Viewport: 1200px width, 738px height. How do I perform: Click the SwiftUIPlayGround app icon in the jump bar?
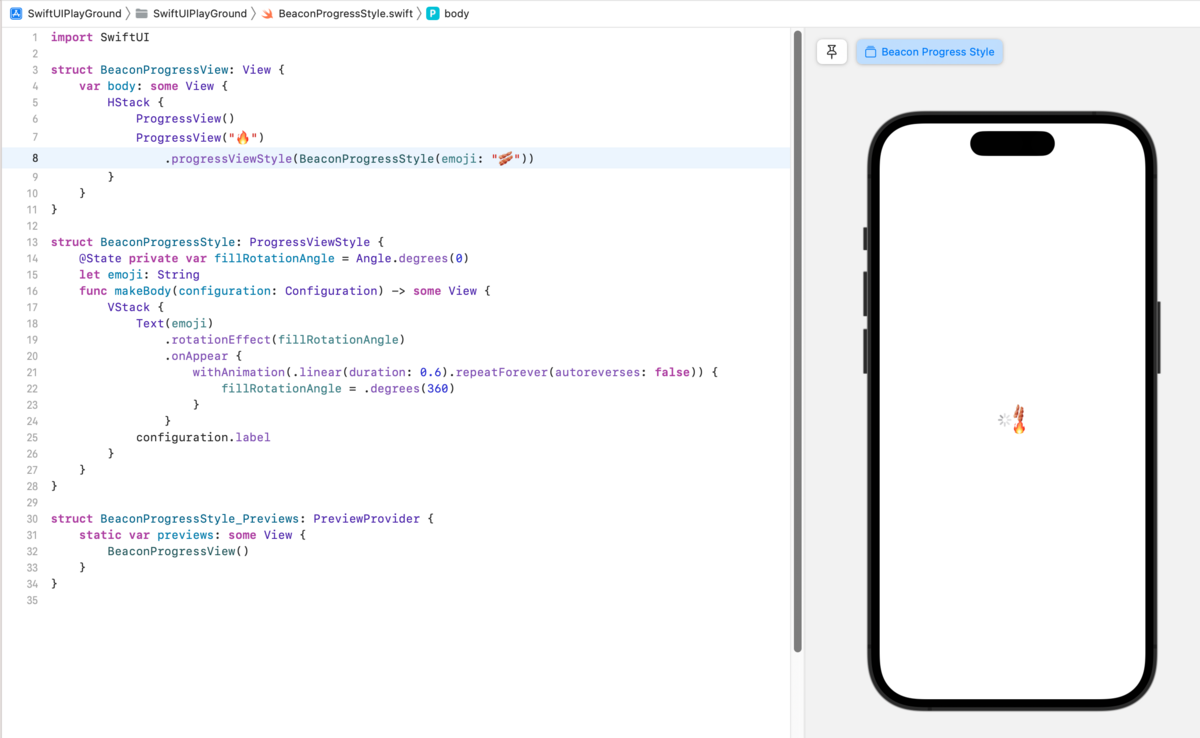pyautogui.click(x=13, y=13)
